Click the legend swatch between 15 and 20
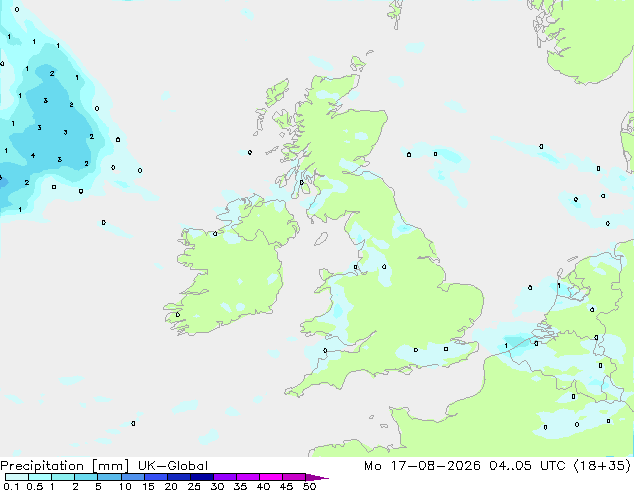This screenshot has width=634, height=490. pyautogui.click(x=155, y=477)
